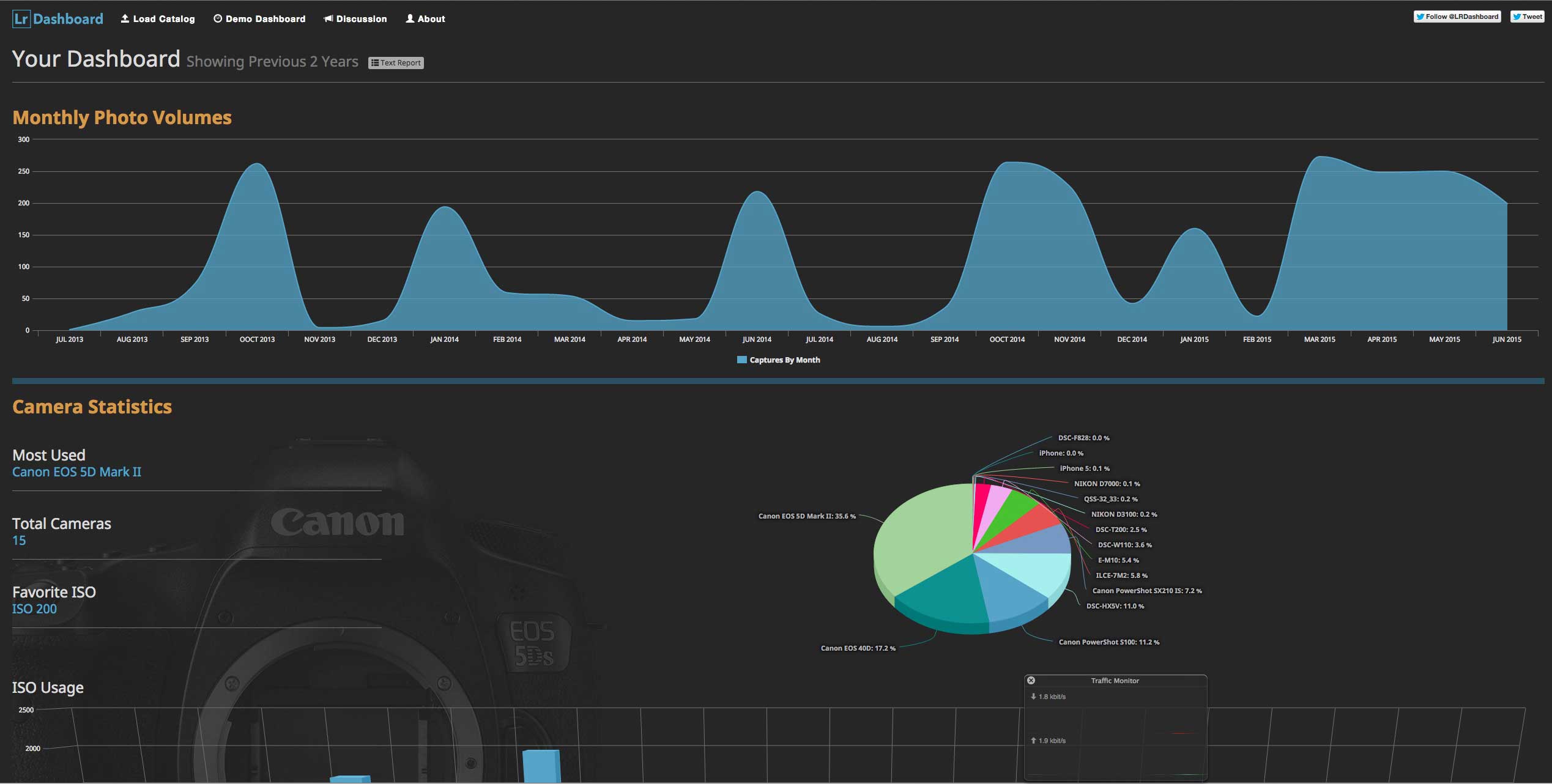Toggle Captures By Month legend swatch
This screenshot has height=784, width=1552.
(x=741, y=360)
